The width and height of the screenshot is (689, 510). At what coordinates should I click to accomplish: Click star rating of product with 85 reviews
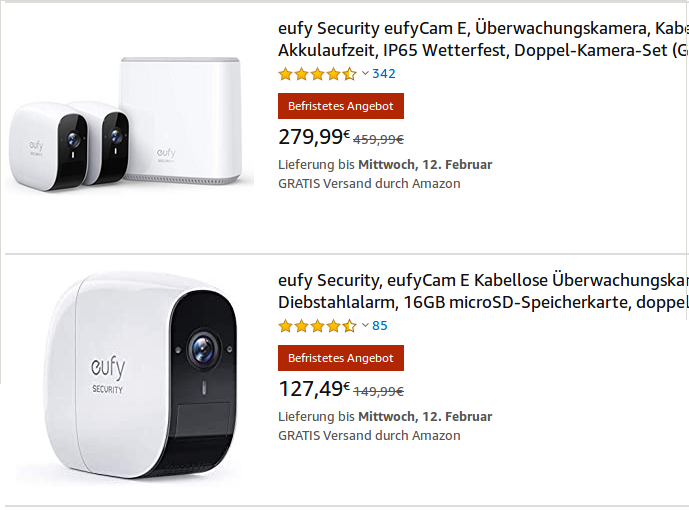click(x=317, y=326)
